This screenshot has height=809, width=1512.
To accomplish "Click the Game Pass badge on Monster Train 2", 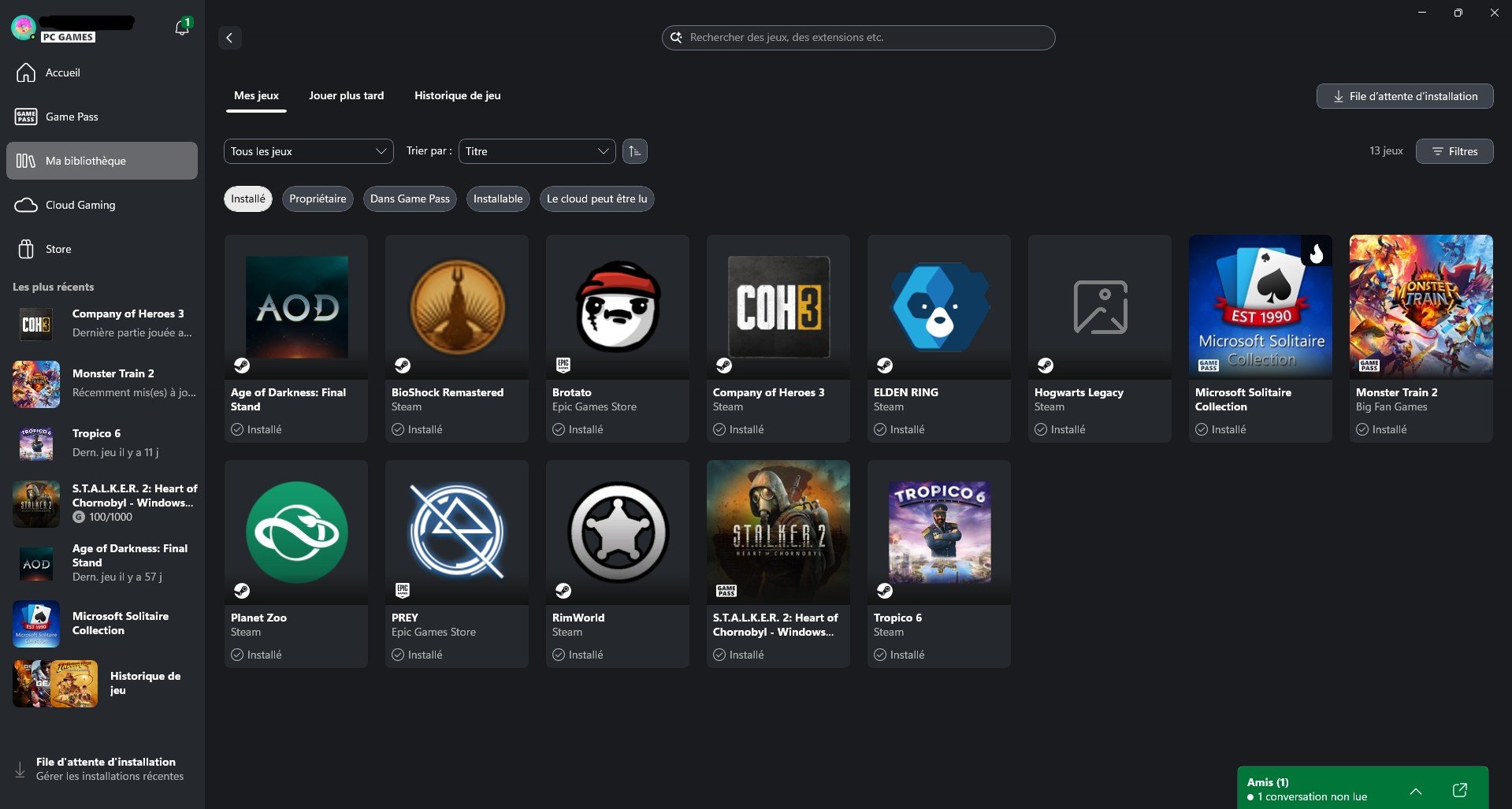I will 1369,366.
